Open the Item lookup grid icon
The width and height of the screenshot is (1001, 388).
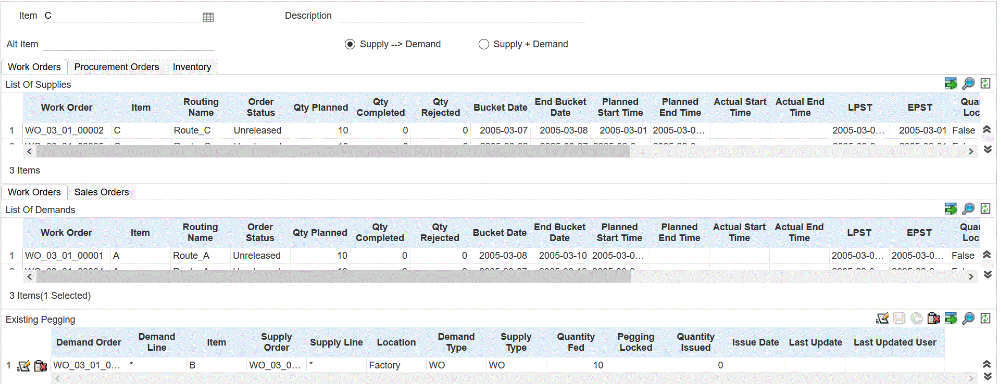[208, 17]
